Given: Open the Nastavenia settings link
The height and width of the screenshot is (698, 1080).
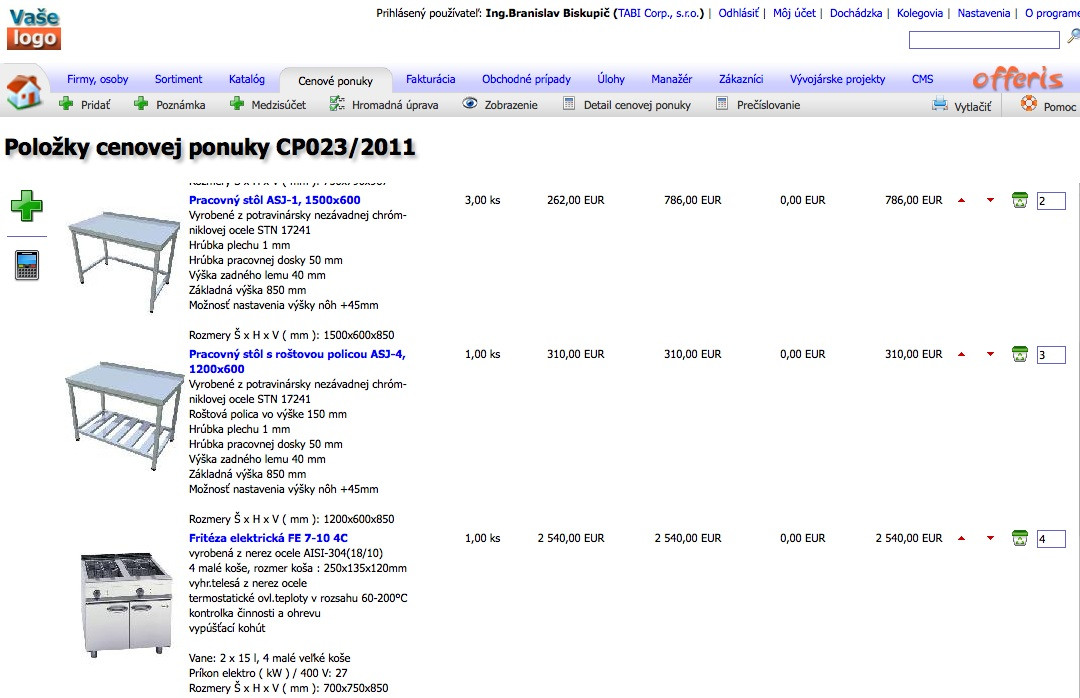Looking at the screenshot, I should 984,13.
